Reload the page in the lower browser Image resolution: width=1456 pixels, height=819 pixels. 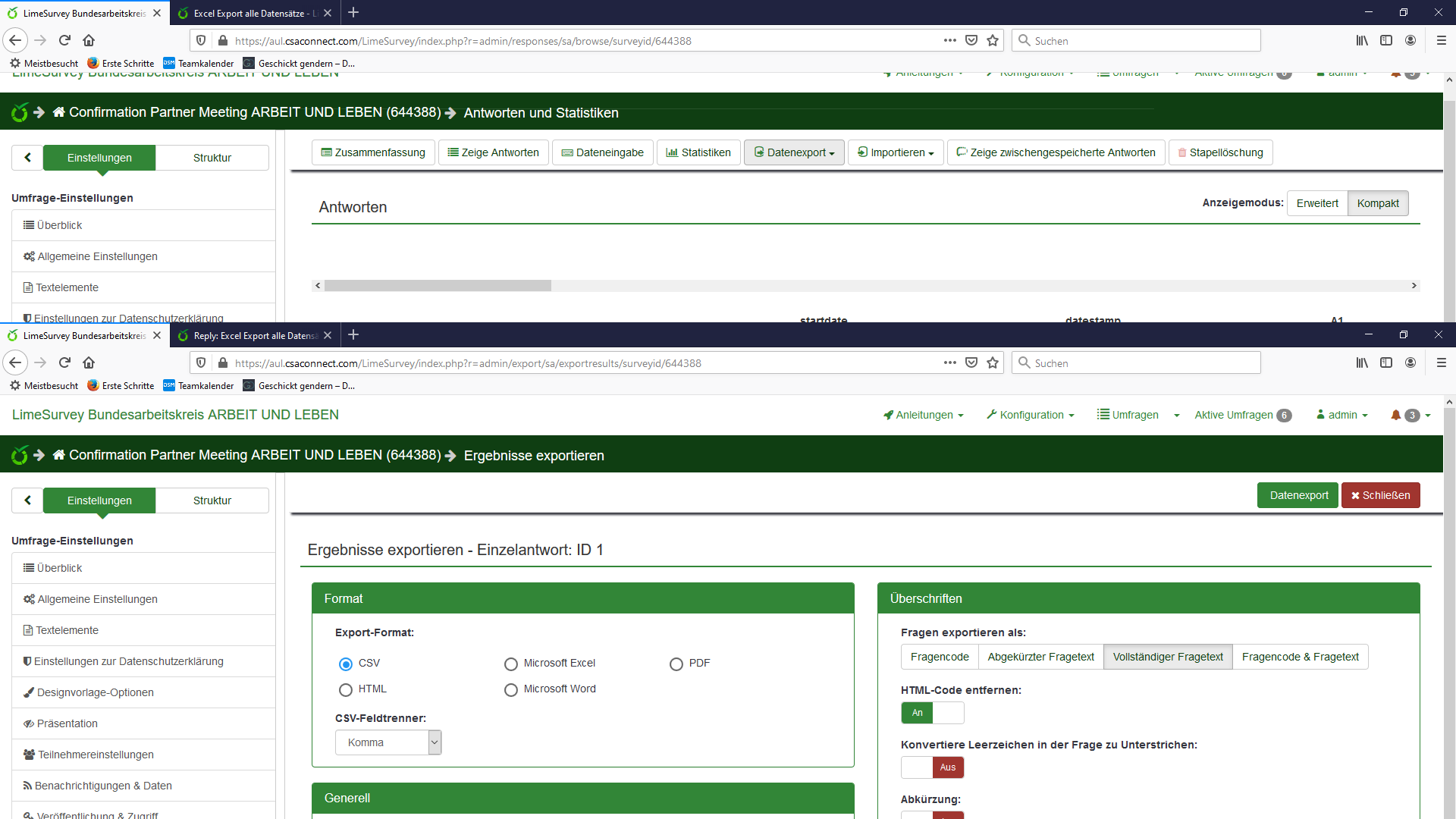64,362
